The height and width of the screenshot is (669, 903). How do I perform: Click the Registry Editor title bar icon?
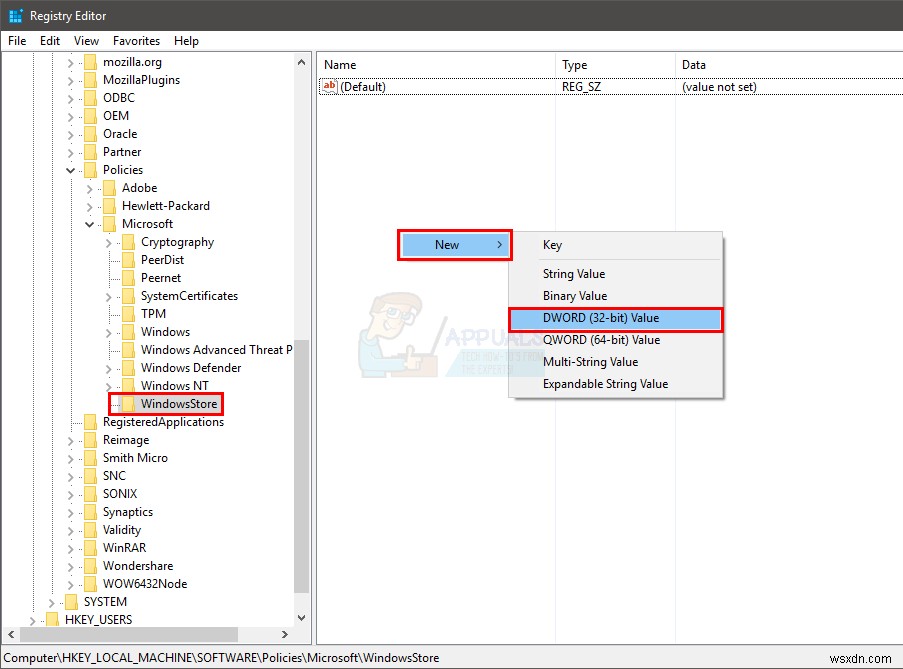pyautogui.click(x=16, y=16)
